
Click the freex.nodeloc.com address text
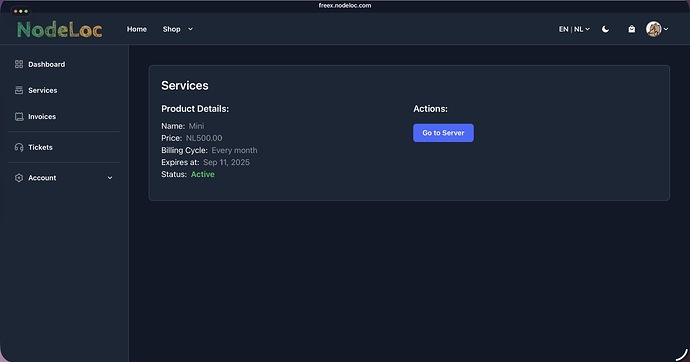coord(345,5)
